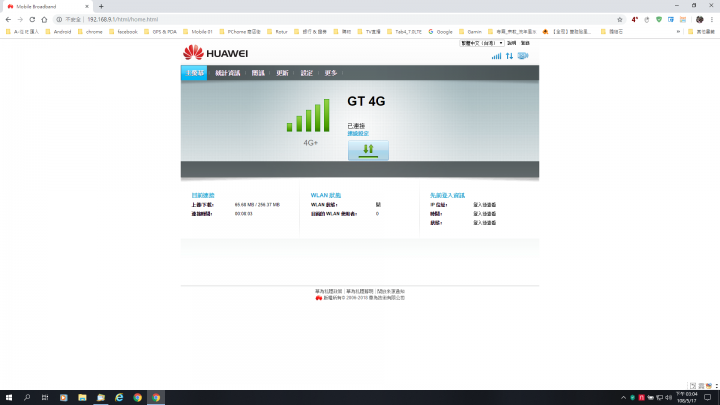Screen dimensions: 720x405
Task: Click the 連線設定 connection settings link
Action: pyautogui.click(x=358, y=134)
